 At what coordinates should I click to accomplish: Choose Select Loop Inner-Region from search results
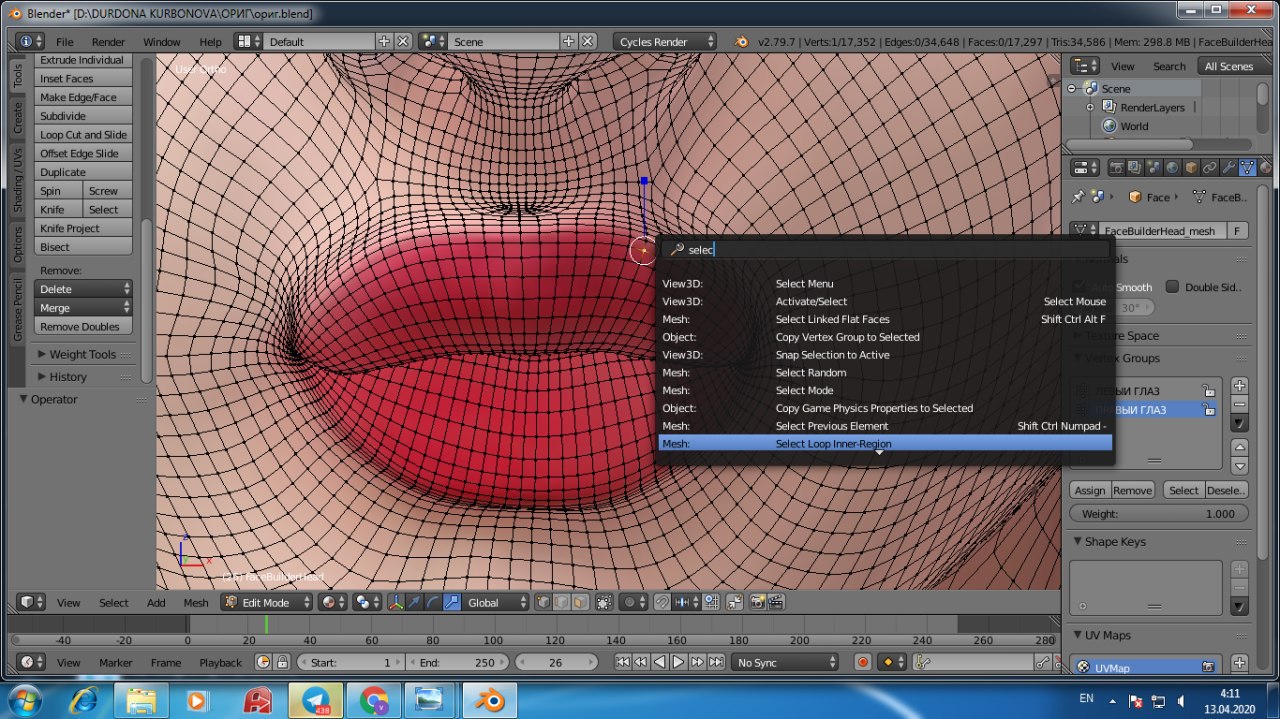[885, 443]
